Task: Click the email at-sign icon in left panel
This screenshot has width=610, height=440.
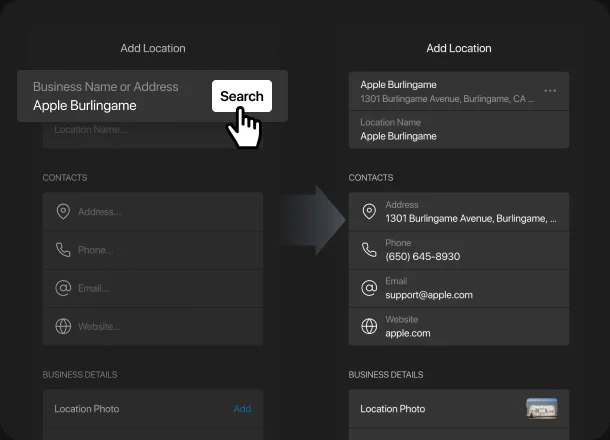Action: pyautogui.click(x=63, y=288)
